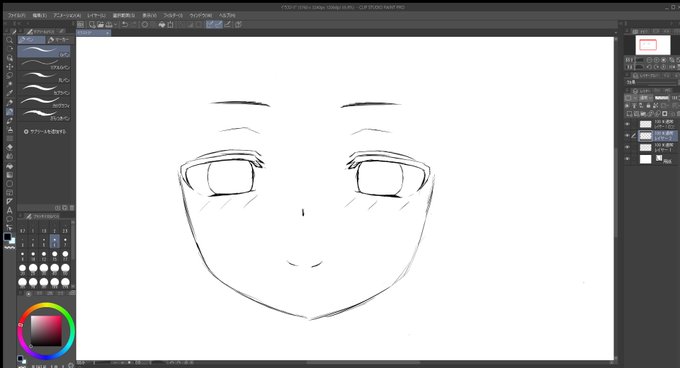This screenshot has height=368, width=680.
Task: Select the カリグラフィ sub tool
Action: 44,102
